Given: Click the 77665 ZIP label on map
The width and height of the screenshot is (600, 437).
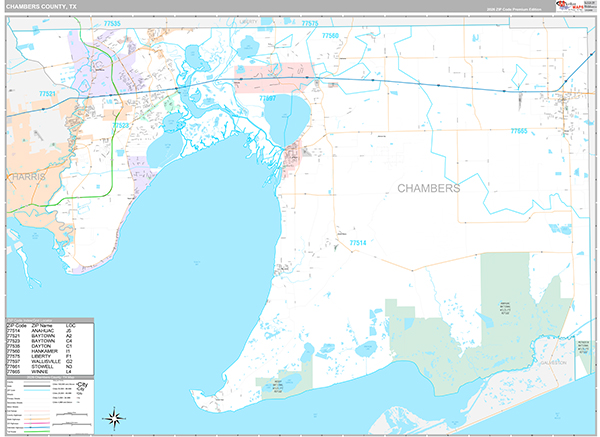Looking at the screenshot, I should (x=518, y=131).
